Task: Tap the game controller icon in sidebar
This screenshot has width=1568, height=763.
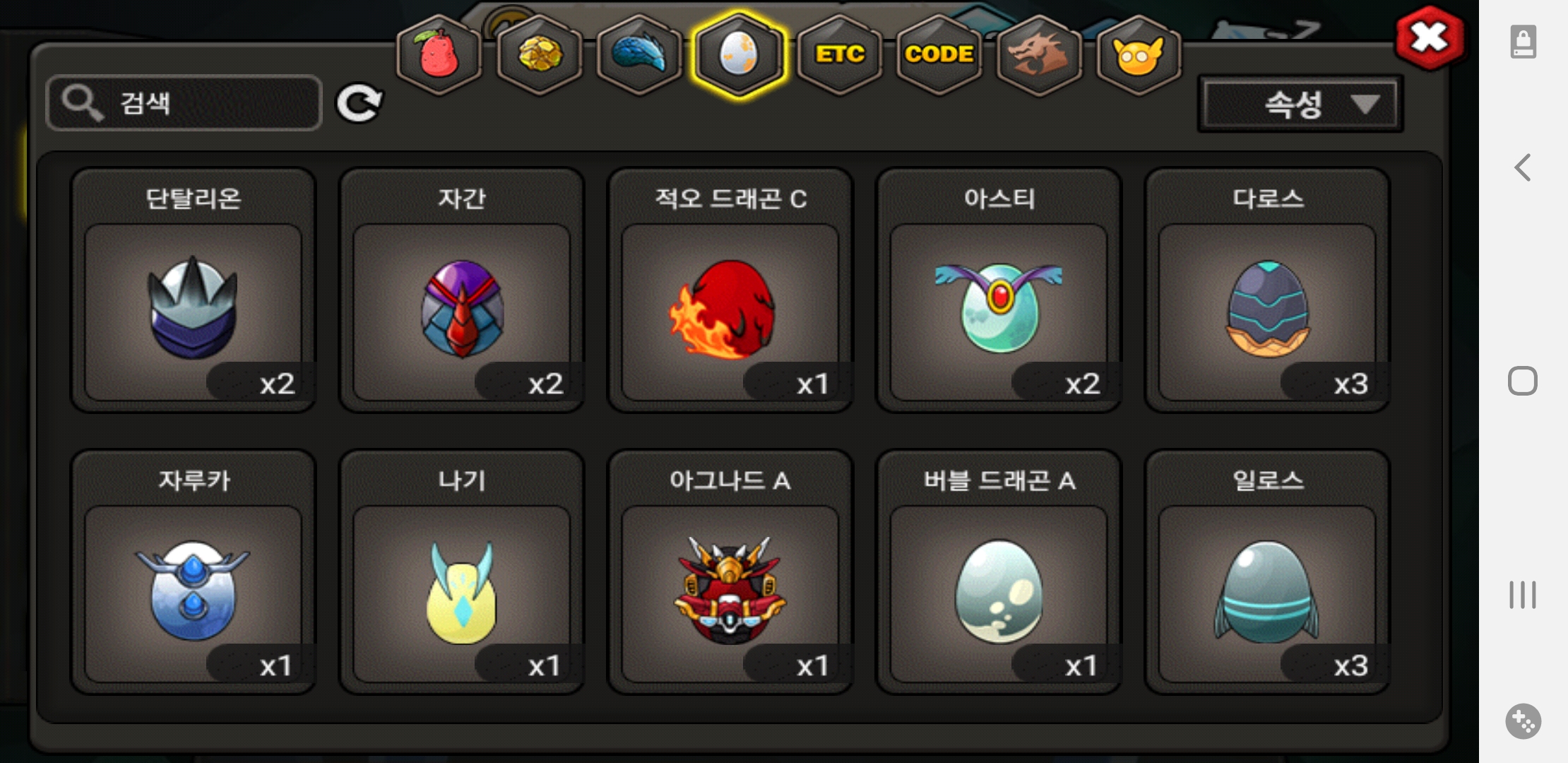Action: click(1523, 721)
